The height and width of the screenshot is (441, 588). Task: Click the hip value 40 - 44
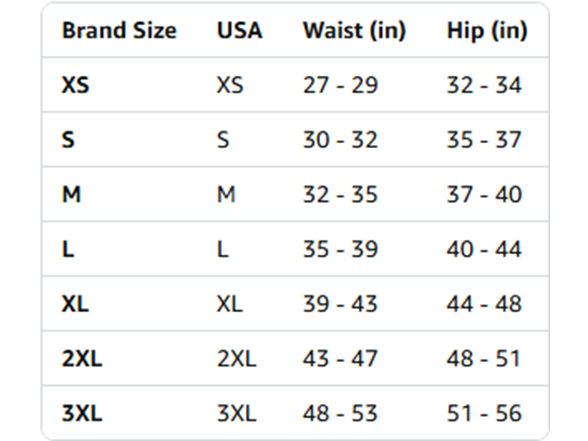[484, 249]
